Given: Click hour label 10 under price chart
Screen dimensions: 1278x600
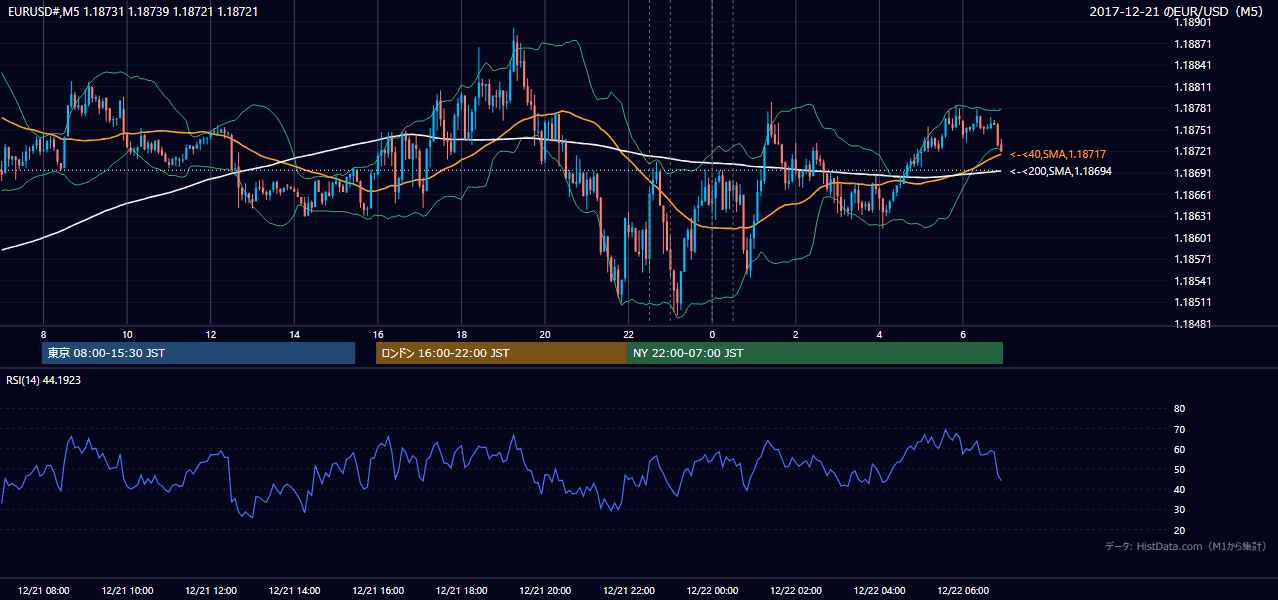Looking at the screenshot, I should click(127, 334).
